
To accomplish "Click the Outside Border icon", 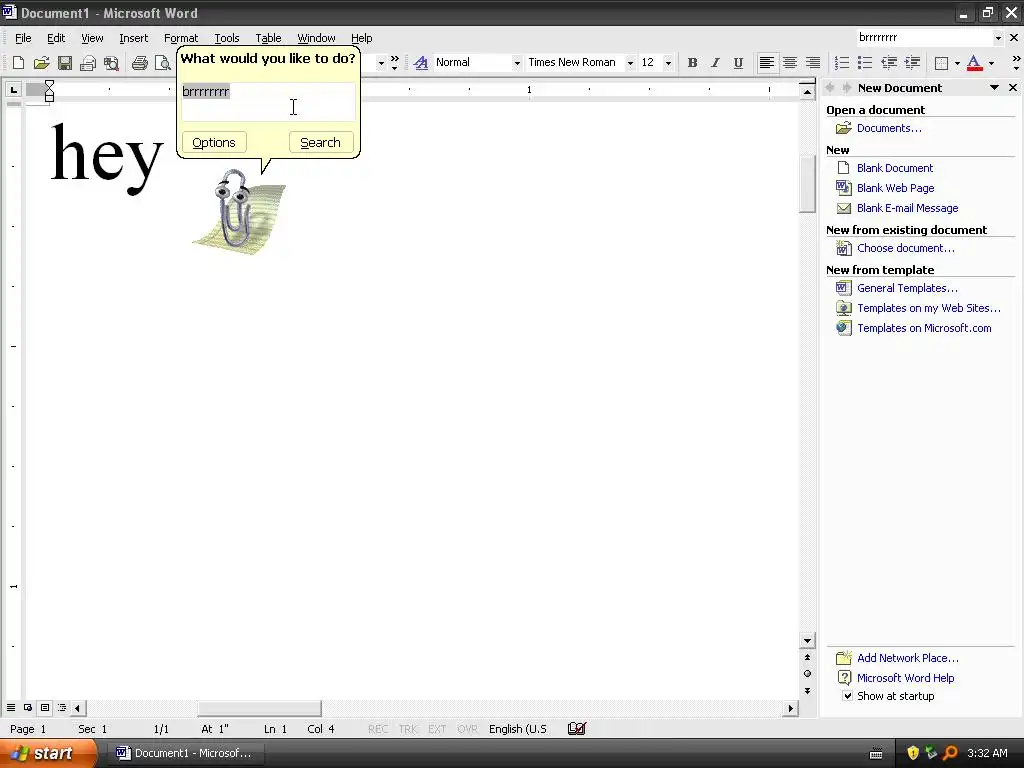I will pos(941,63).
